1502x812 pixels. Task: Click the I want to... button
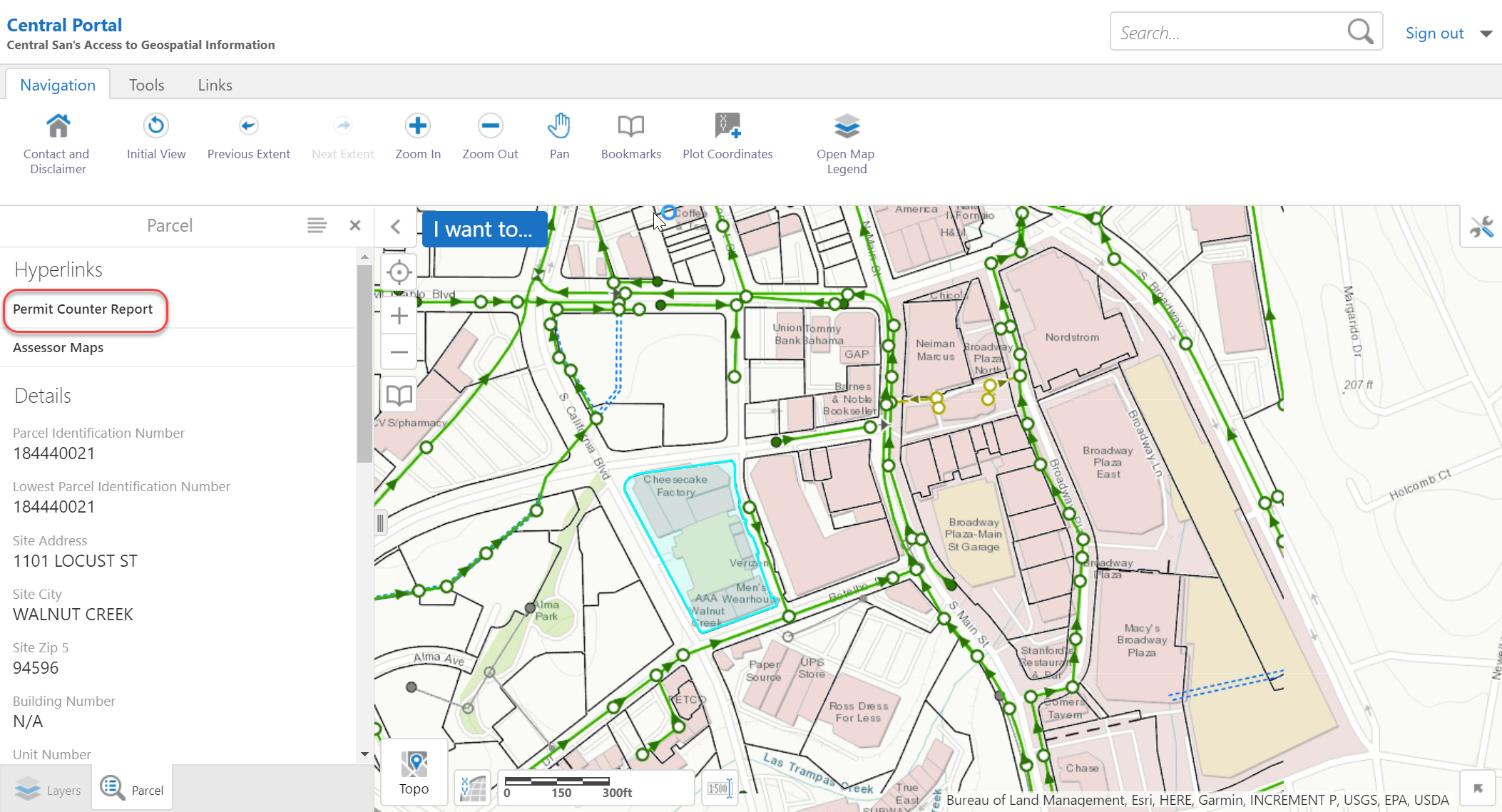(x=484, y=229)
